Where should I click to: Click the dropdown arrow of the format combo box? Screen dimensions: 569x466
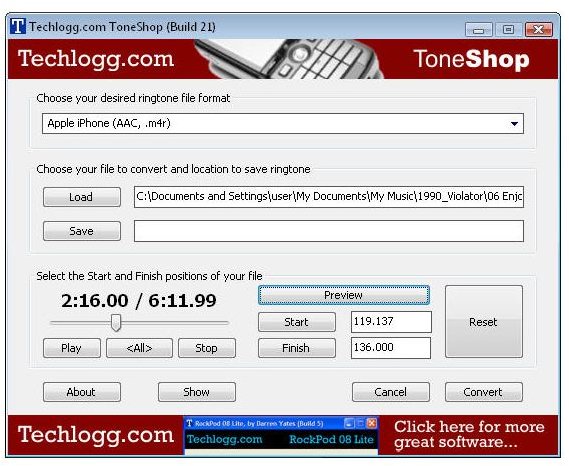coord(514,124)
